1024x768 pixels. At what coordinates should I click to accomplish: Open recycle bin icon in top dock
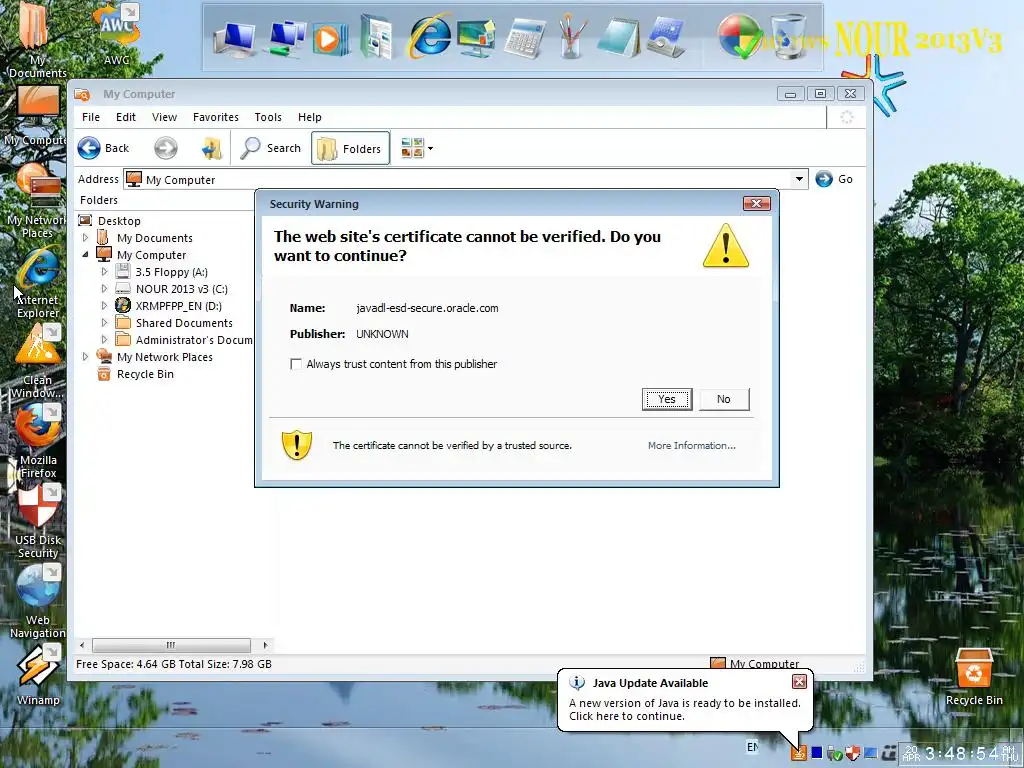[x=788, y=38]
